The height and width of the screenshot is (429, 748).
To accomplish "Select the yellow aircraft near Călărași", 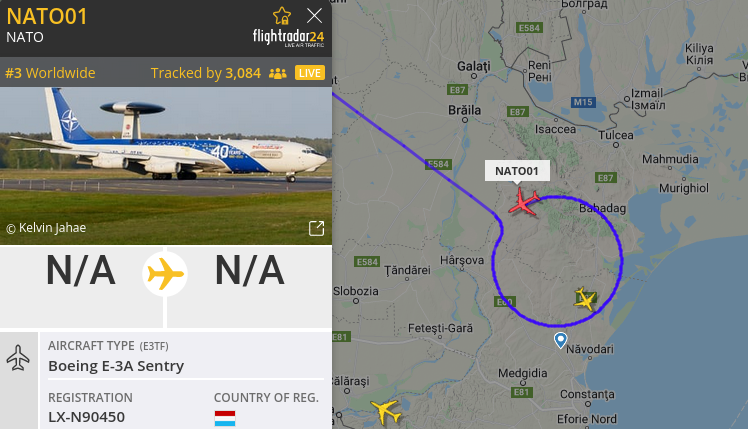I will pyautogui.click(x=385, y=411).
